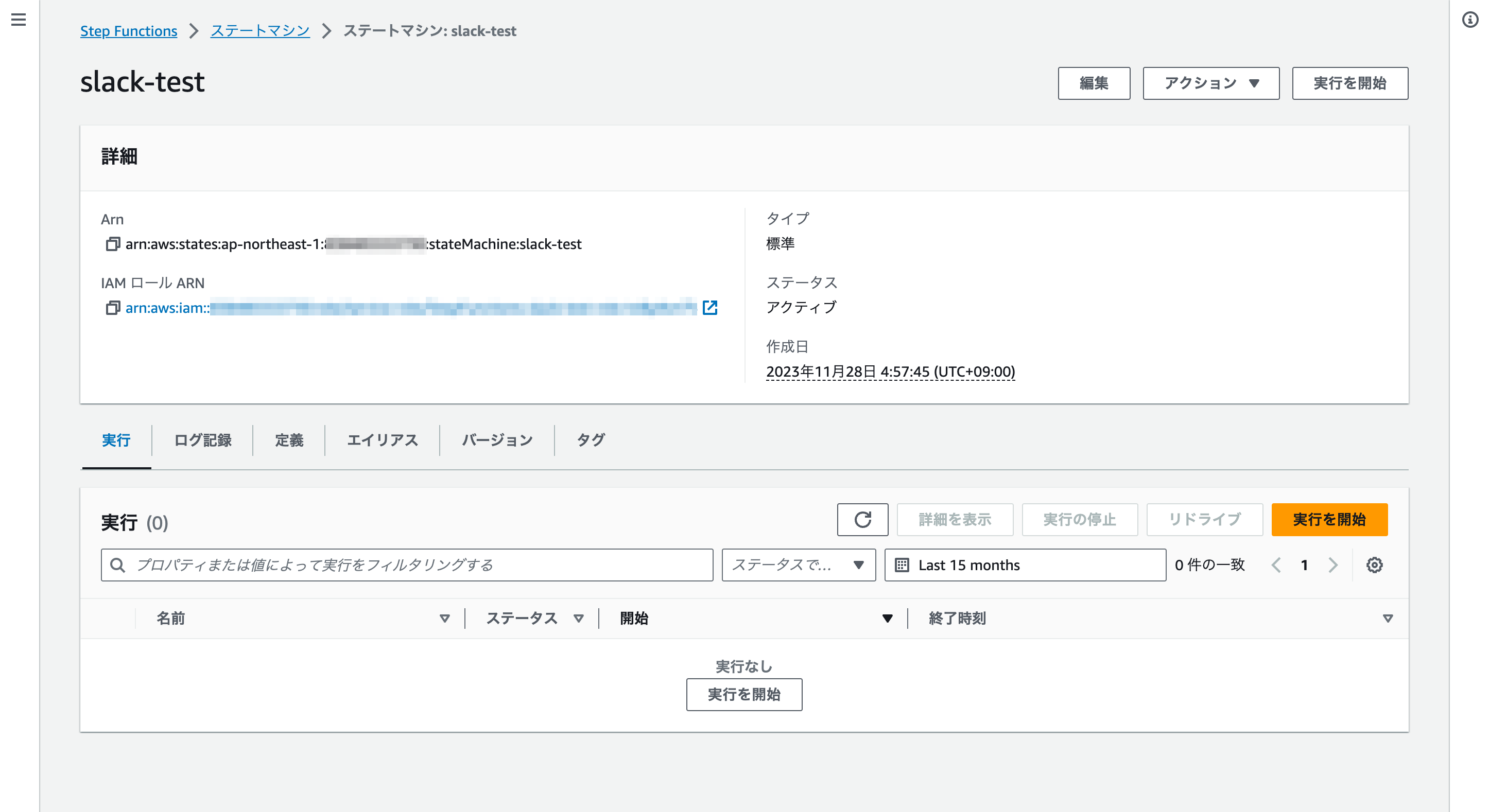
Task: Refresh the executions list
Action: pos(862,519)
